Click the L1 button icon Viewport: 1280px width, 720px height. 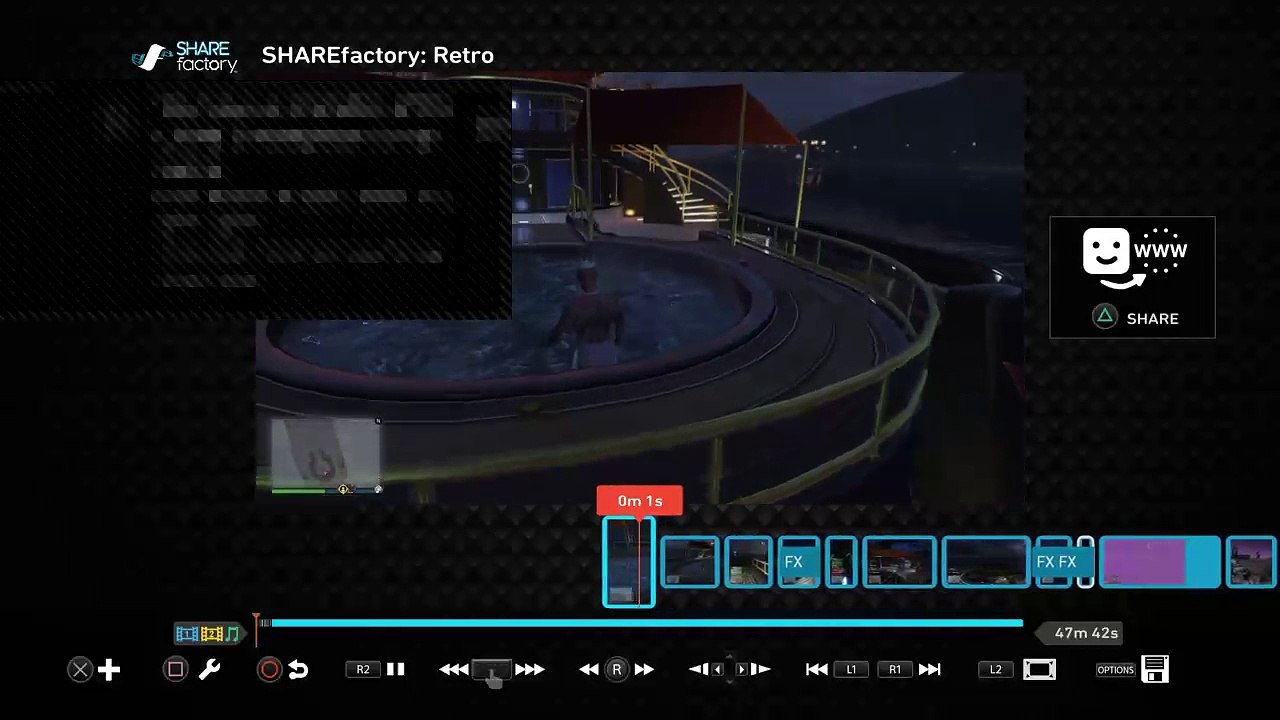[x=851, y=670]
